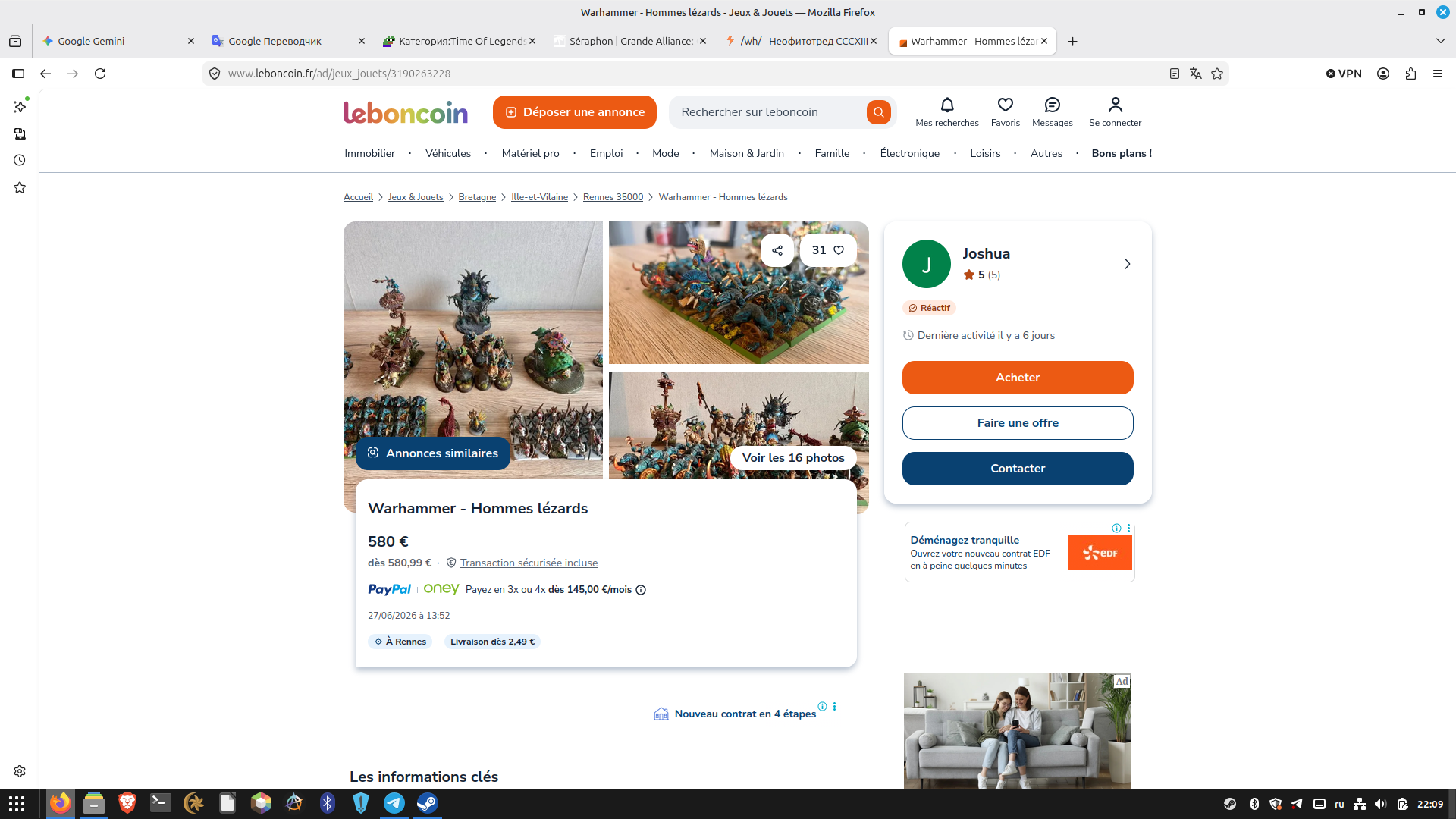This screenshot has width=1456, height=819.
Task: Open Firefox account icon
Action: pyautogui.click(x=1383, y=74)
